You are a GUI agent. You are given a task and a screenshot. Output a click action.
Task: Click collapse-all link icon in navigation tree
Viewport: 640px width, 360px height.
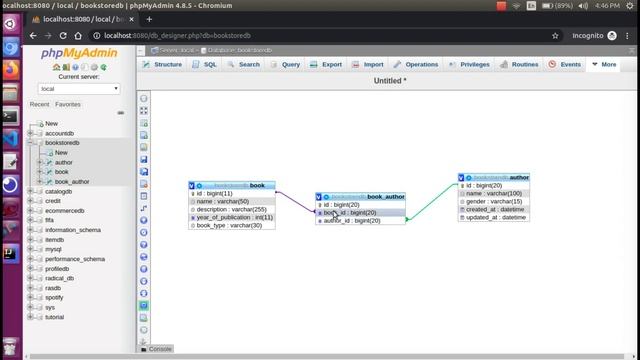pyautogui.click(x=121, y=113)
